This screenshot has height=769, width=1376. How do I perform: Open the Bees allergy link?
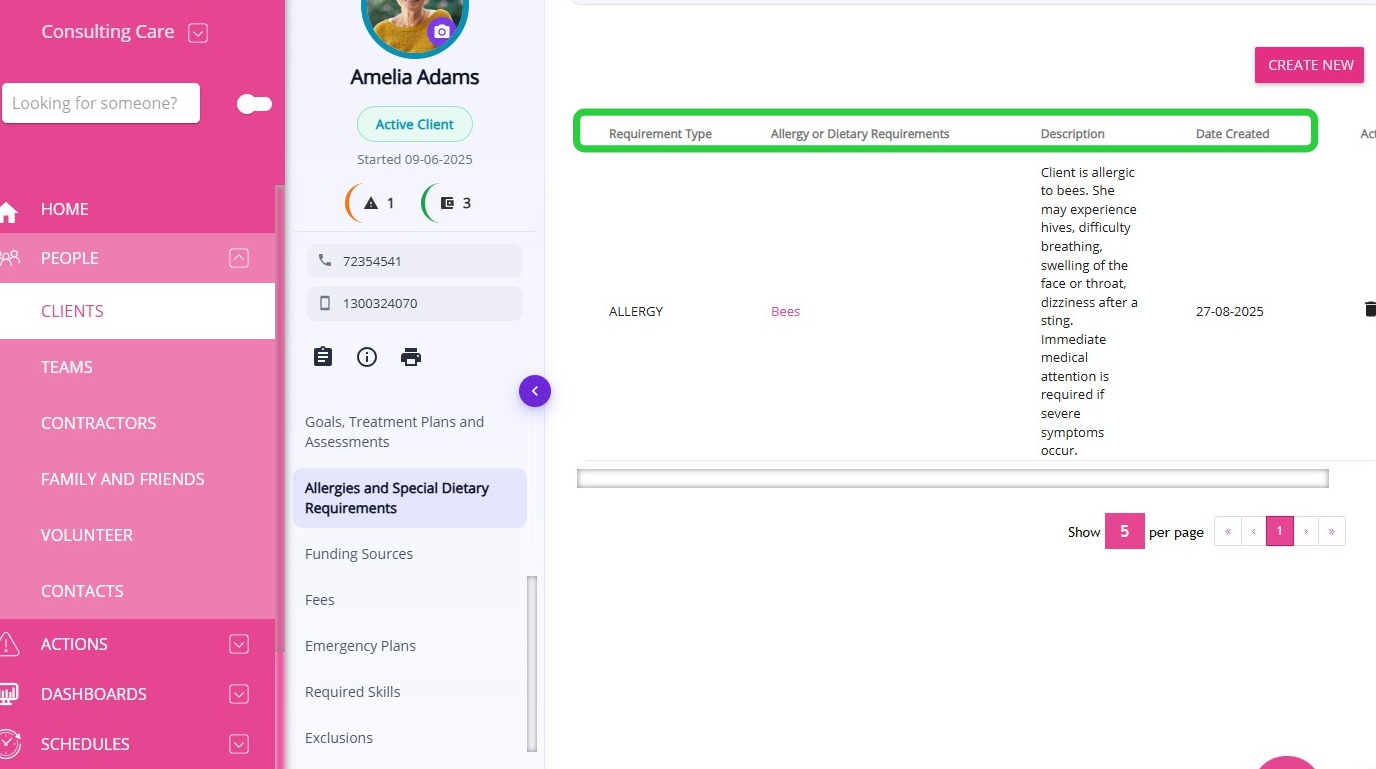tap(785, 311)
